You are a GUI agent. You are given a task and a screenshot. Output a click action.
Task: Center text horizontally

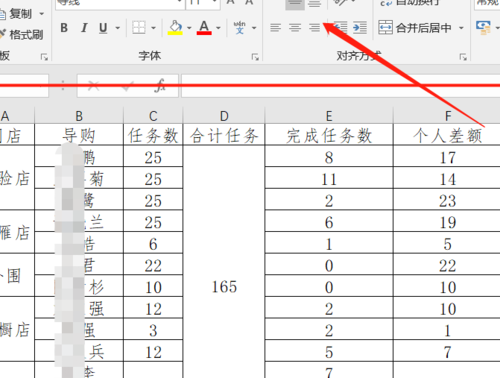tap(295, 27)
